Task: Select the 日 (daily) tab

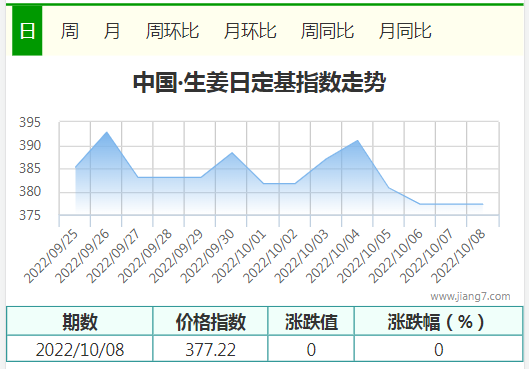Action: [x=27, y=31]
